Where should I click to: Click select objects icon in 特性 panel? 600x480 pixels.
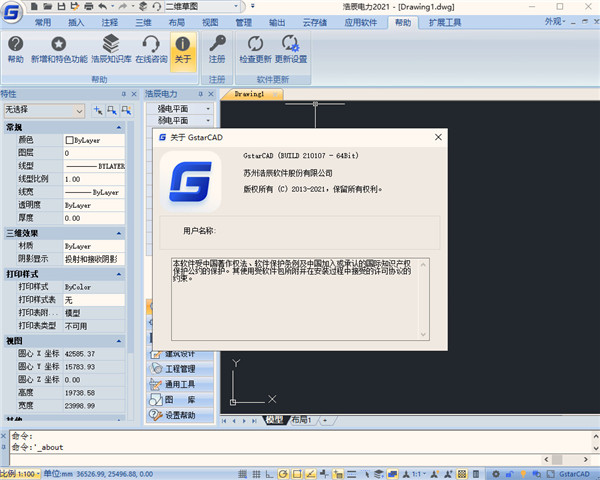coord(112,111)
